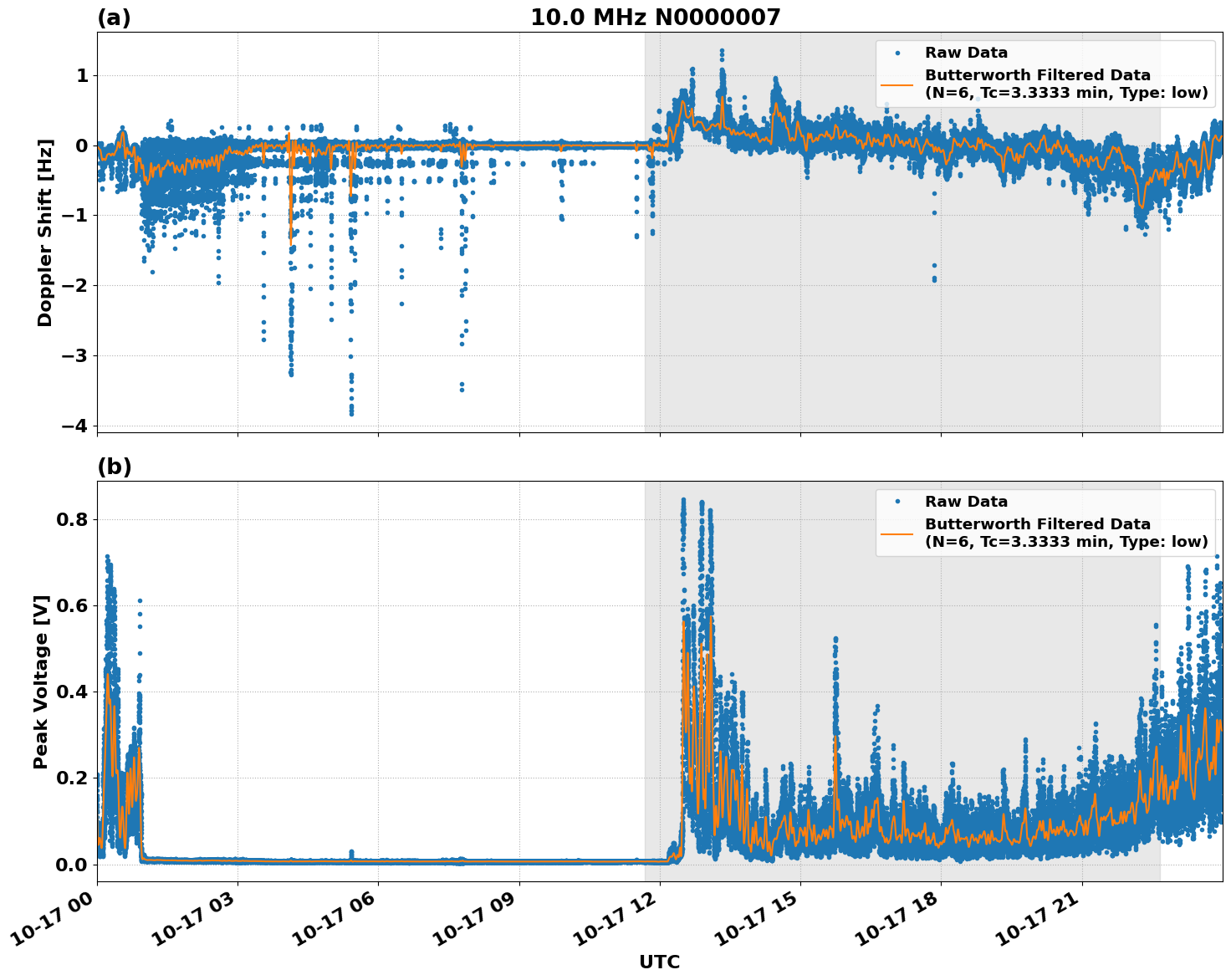Viewport: 1231px width, 980px height.
Task: Click "Raw Data" text in panel (a) legend
Action: coord(966,54)
